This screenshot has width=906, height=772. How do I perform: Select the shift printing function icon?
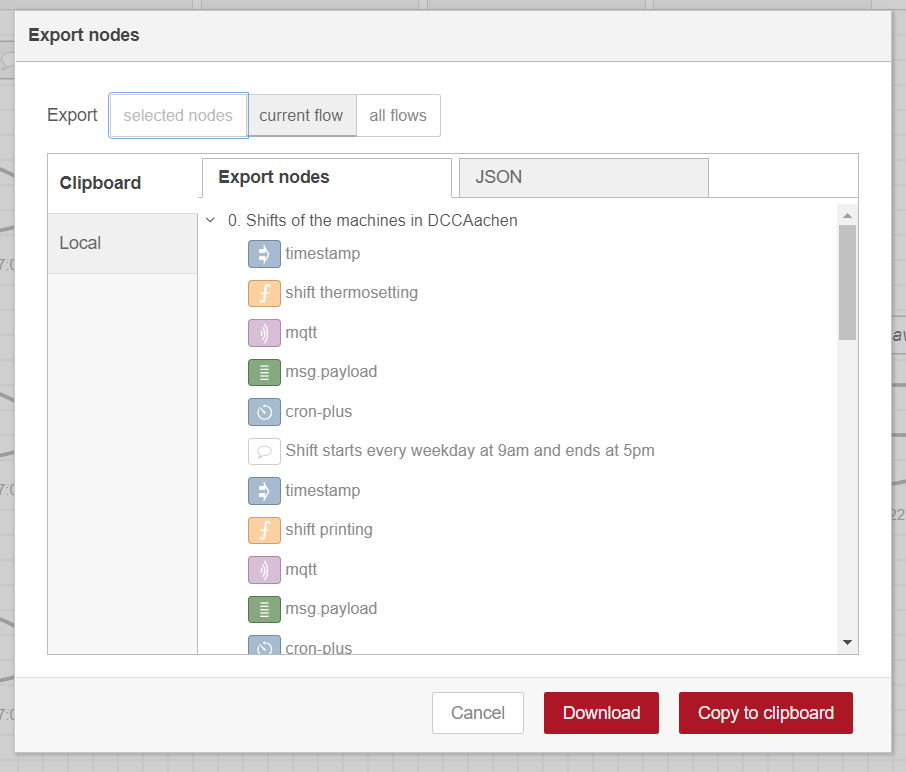(264, 530)
